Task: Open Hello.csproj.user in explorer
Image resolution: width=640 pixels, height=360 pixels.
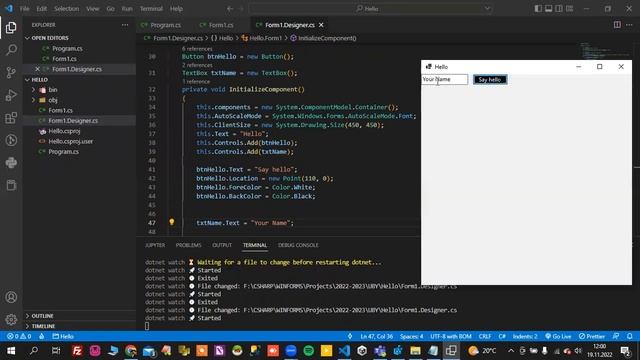Action: coord(70,141)
